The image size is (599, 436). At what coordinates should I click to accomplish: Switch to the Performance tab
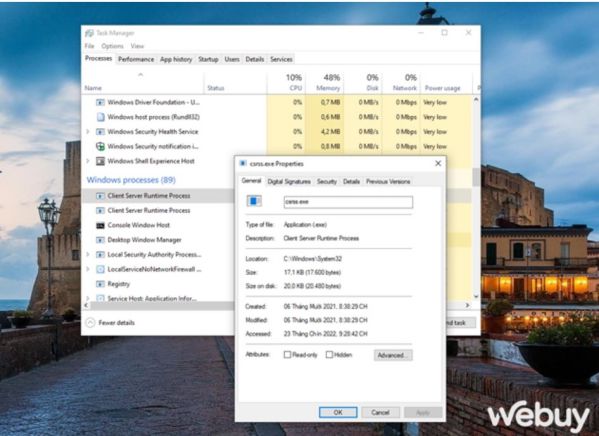click(136, 59)
